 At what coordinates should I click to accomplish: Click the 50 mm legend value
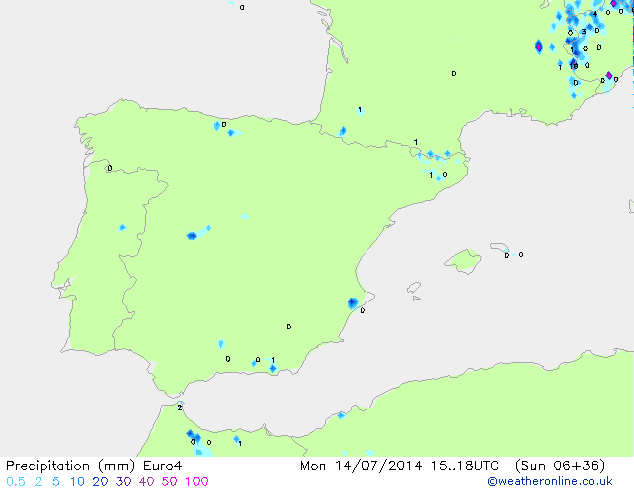(x=169, y=482)
